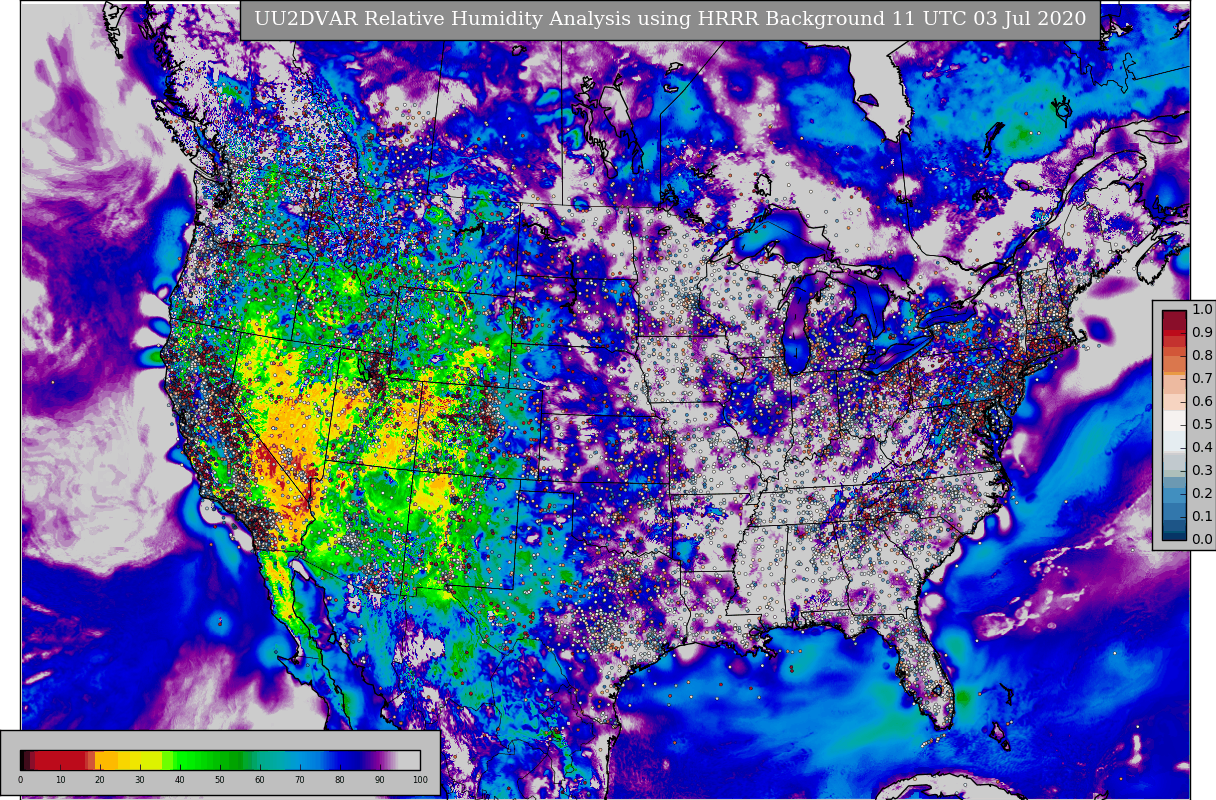
Task: Click the '100' tick label on humidity colorbar
Action: point(420,779)
